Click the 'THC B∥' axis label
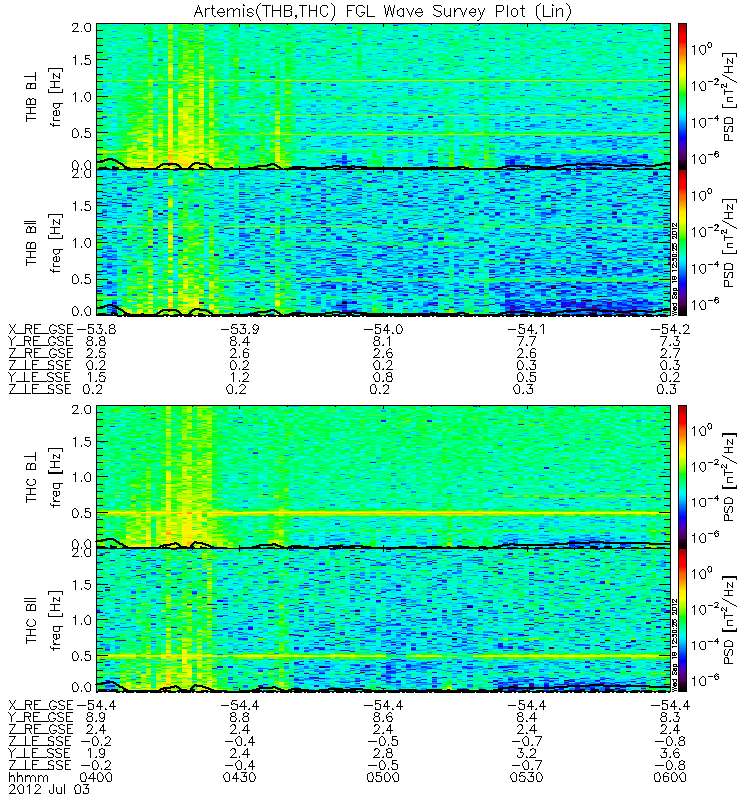Image resolution: width=750 pixels, height=800 pixels. (x=32, y=621)
